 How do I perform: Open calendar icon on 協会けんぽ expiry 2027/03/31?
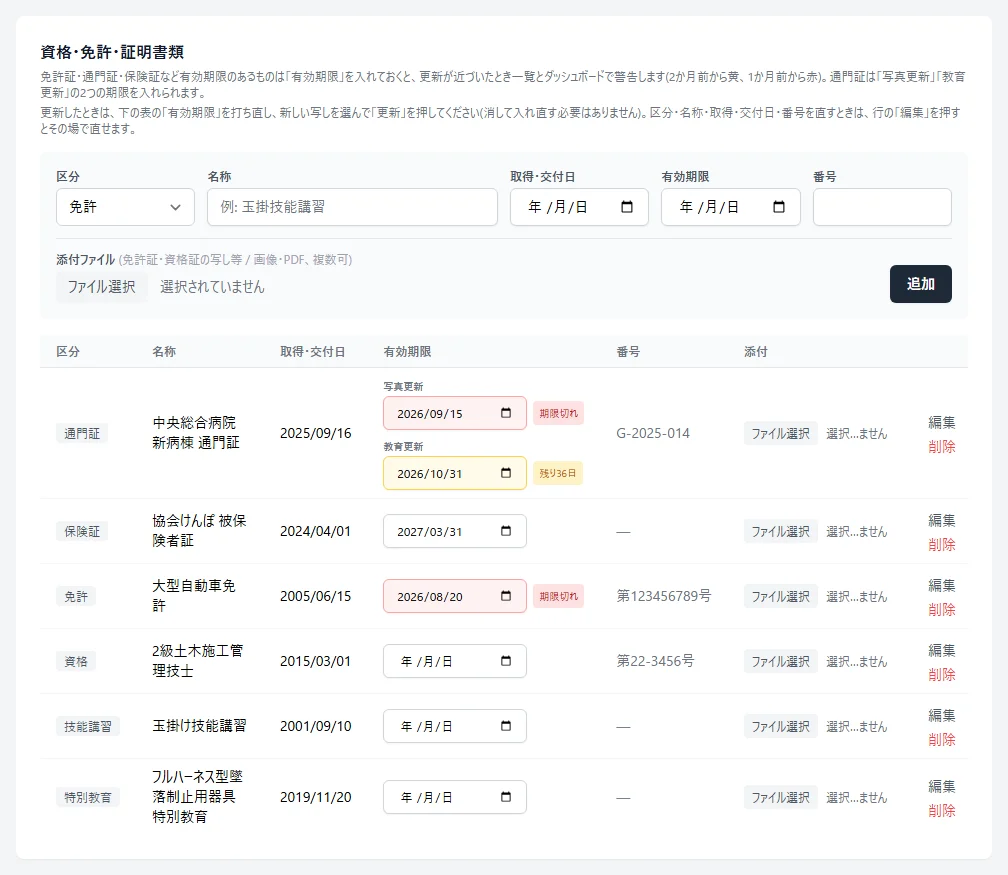pos(506,531)
